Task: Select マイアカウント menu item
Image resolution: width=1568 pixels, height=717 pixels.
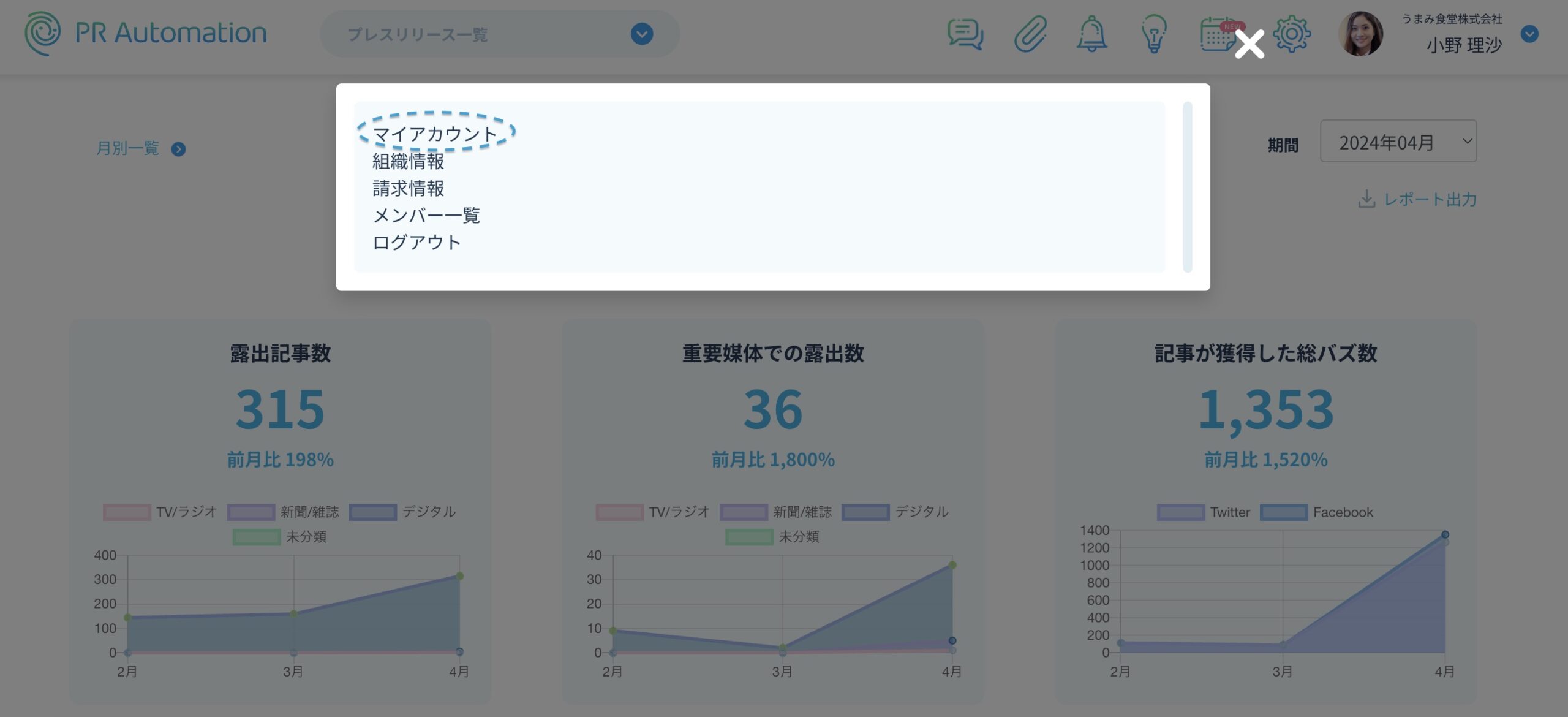Action: tap(435, 134)
